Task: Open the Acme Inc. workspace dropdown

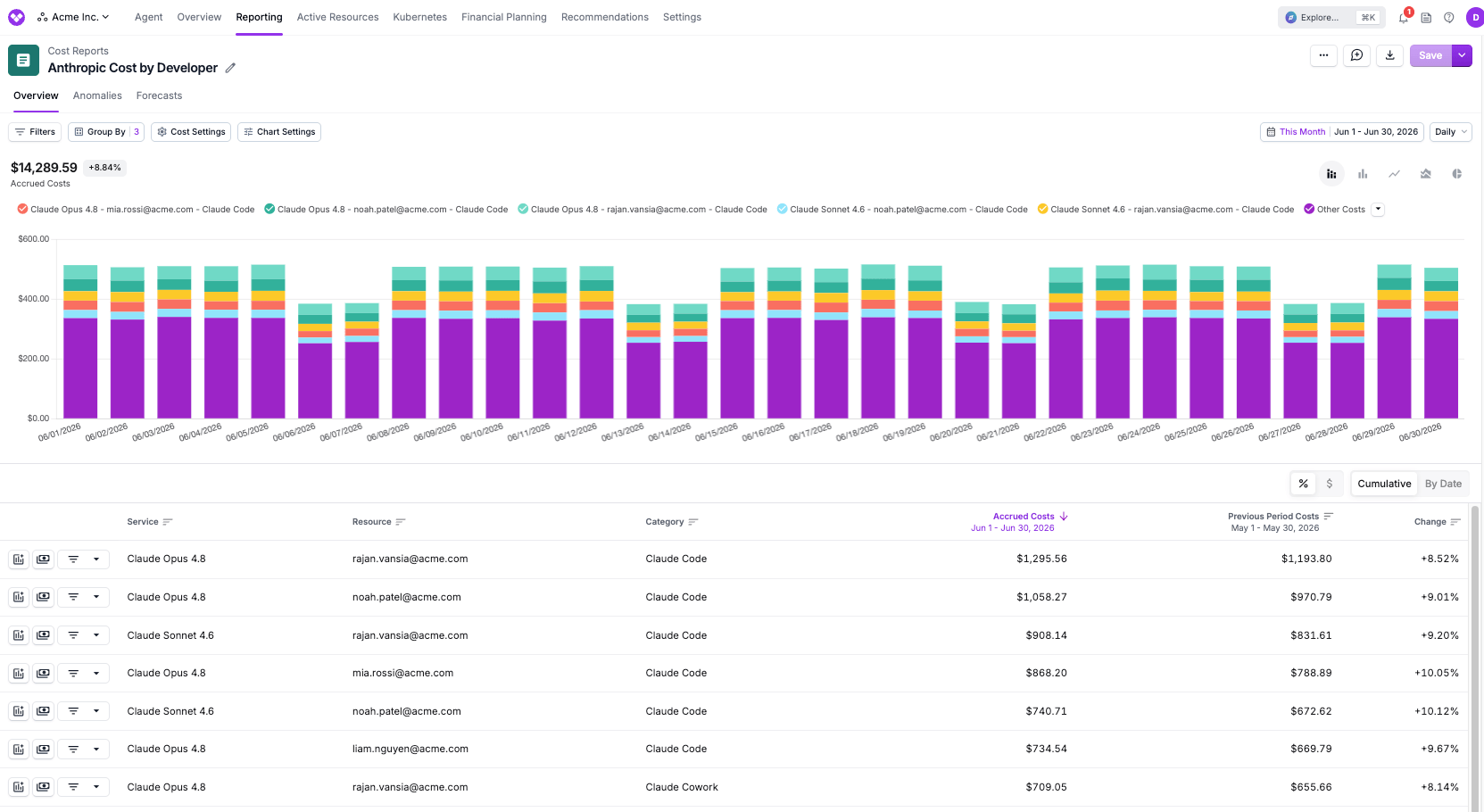Action: (x=73, y=17)
